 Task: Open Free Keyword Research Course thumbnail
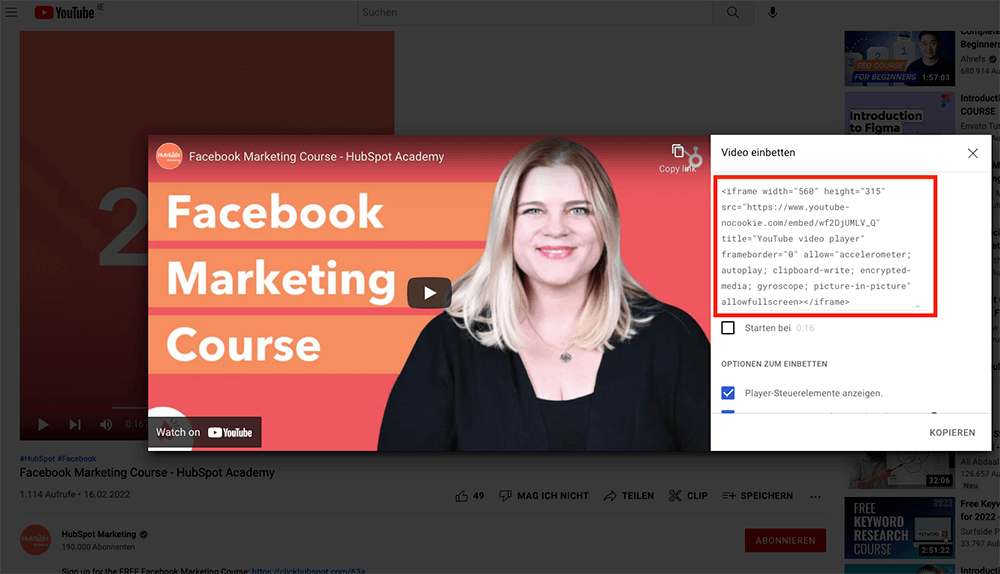[899, 527]
